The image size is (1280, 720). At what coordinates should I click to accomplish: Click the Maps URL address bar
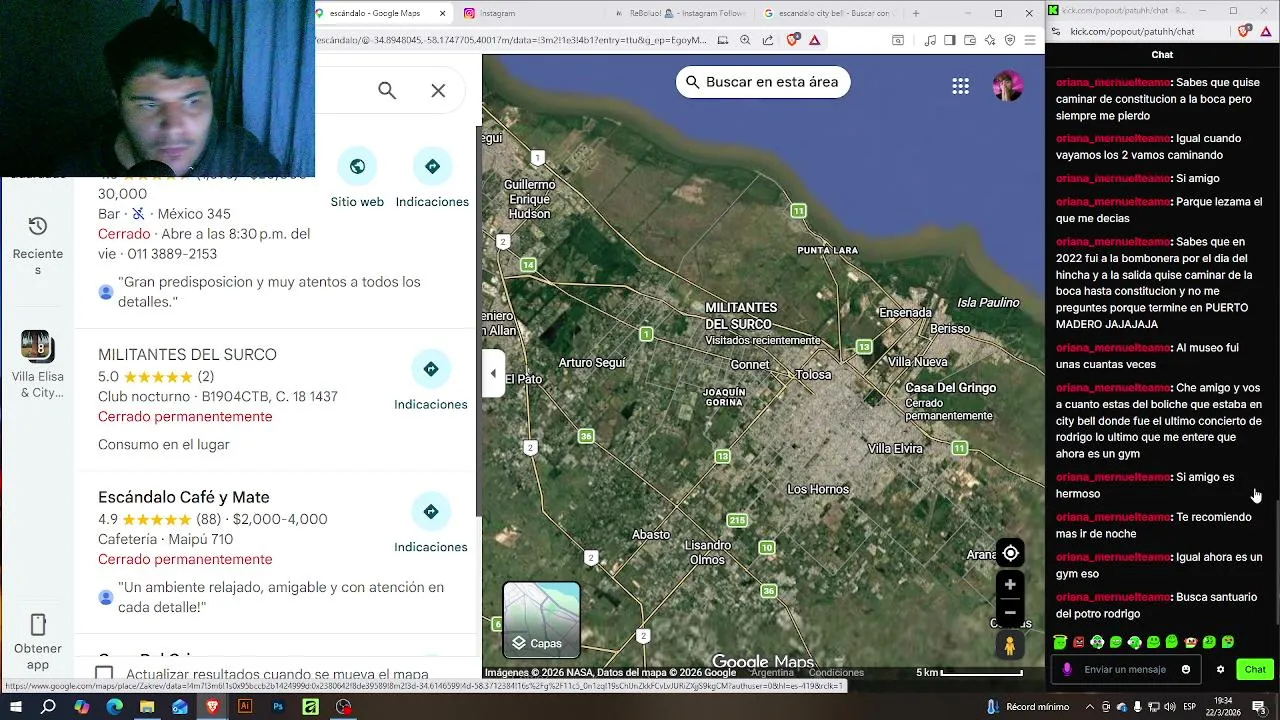click(515, 40)
